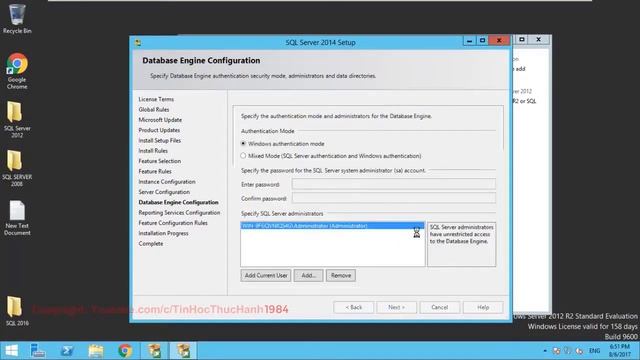The height and width of the screenshot is (360, 640).
Task: Select Feature Selection step
Action: coord(160,161)
